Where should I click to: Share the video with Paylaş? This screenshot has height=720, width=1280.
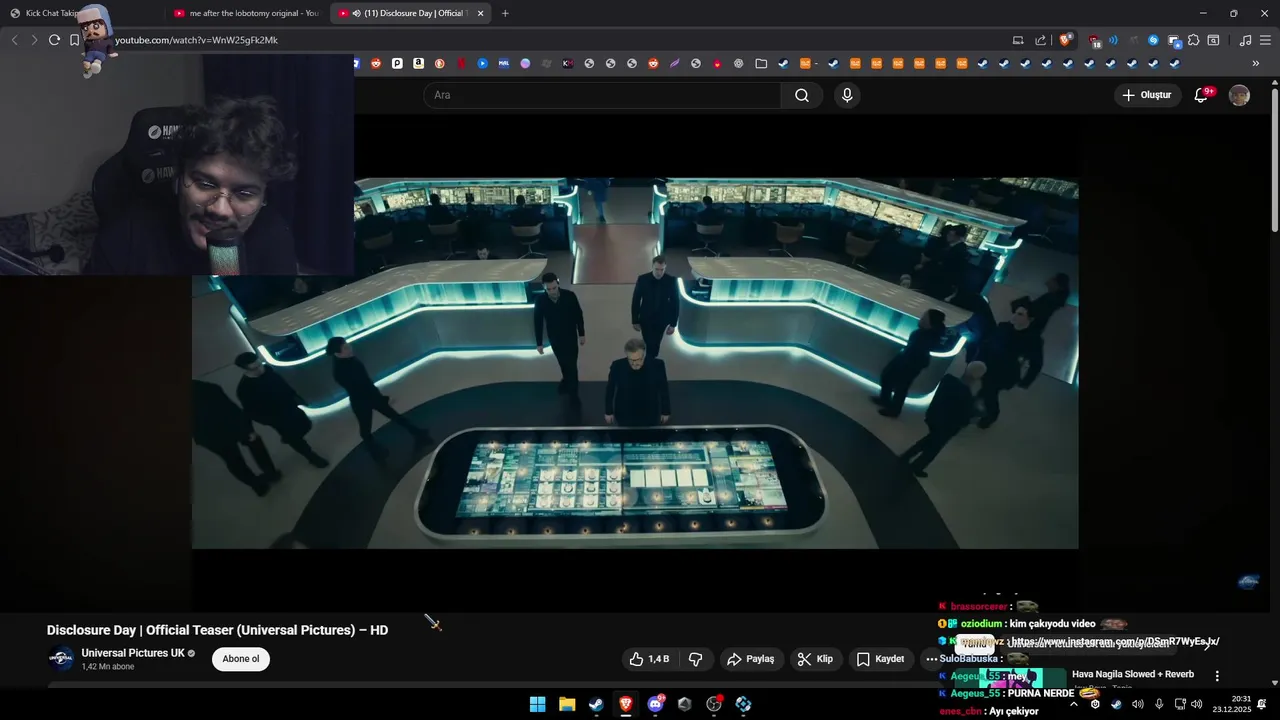coord(751,659)
